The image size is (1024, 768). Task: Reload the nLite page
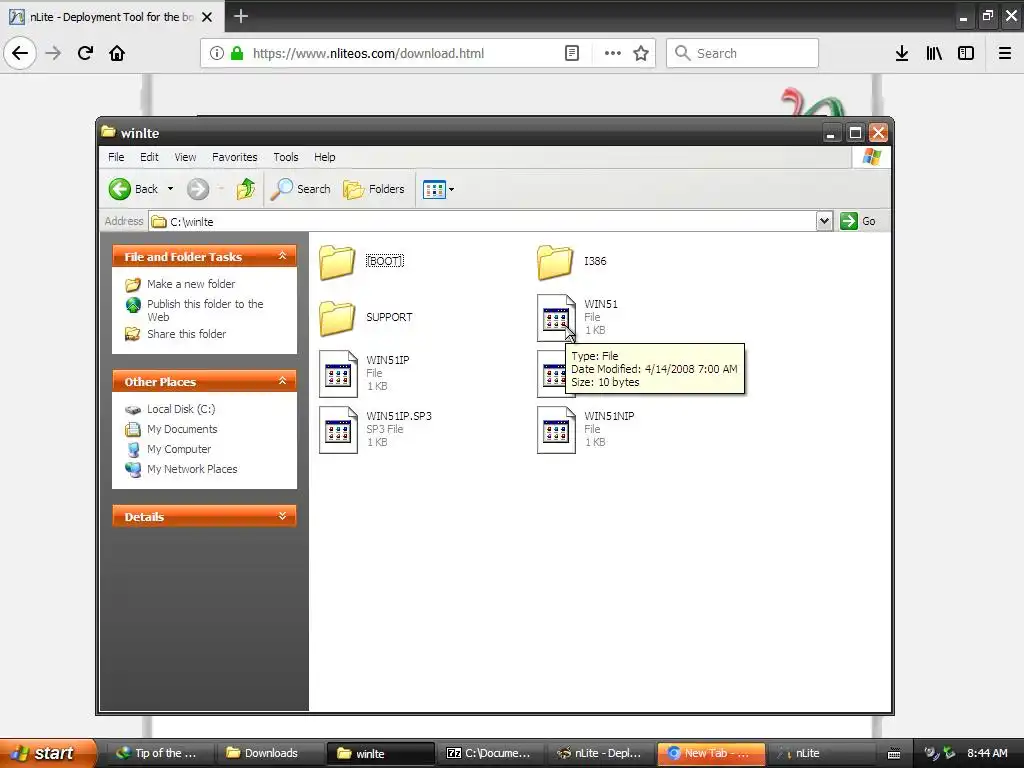coord(85,53)
